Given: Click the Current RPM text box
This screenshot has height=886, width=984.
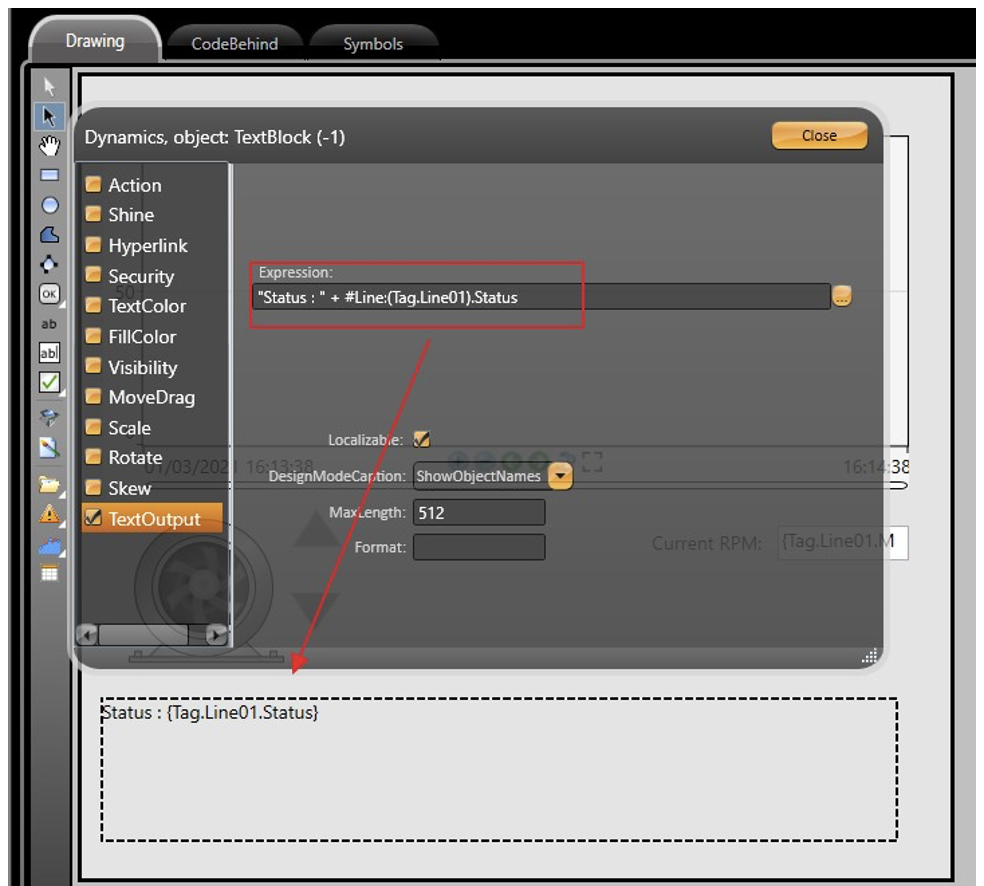Looking at the screenshot, I should (843, 542).
